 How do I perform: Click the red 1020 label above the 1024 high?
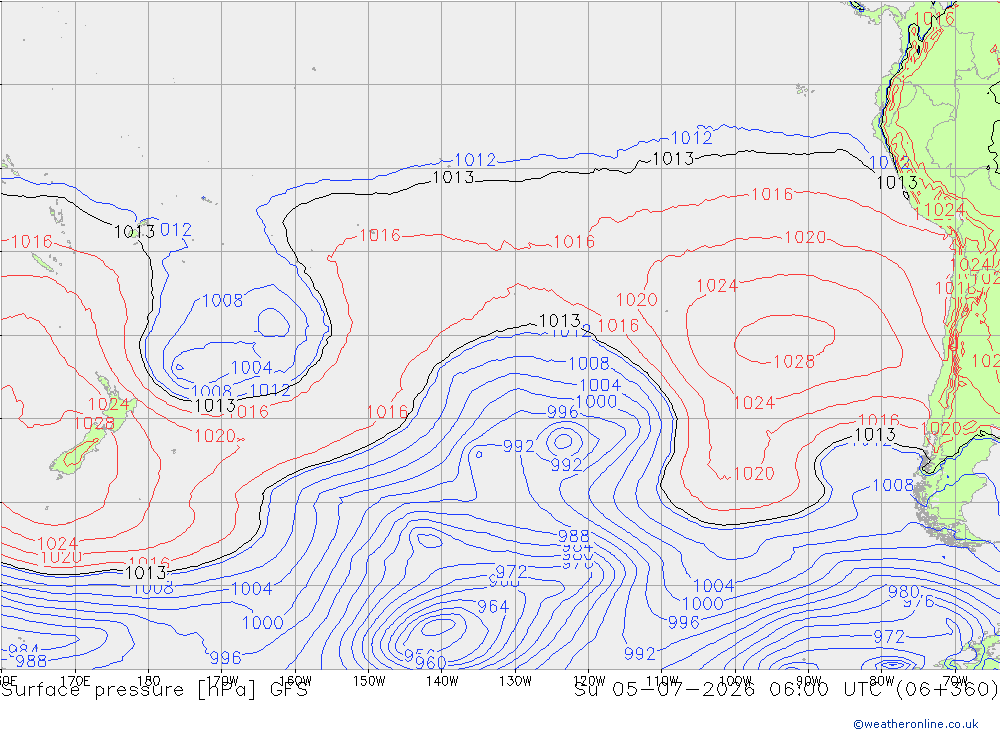point(805,237)
